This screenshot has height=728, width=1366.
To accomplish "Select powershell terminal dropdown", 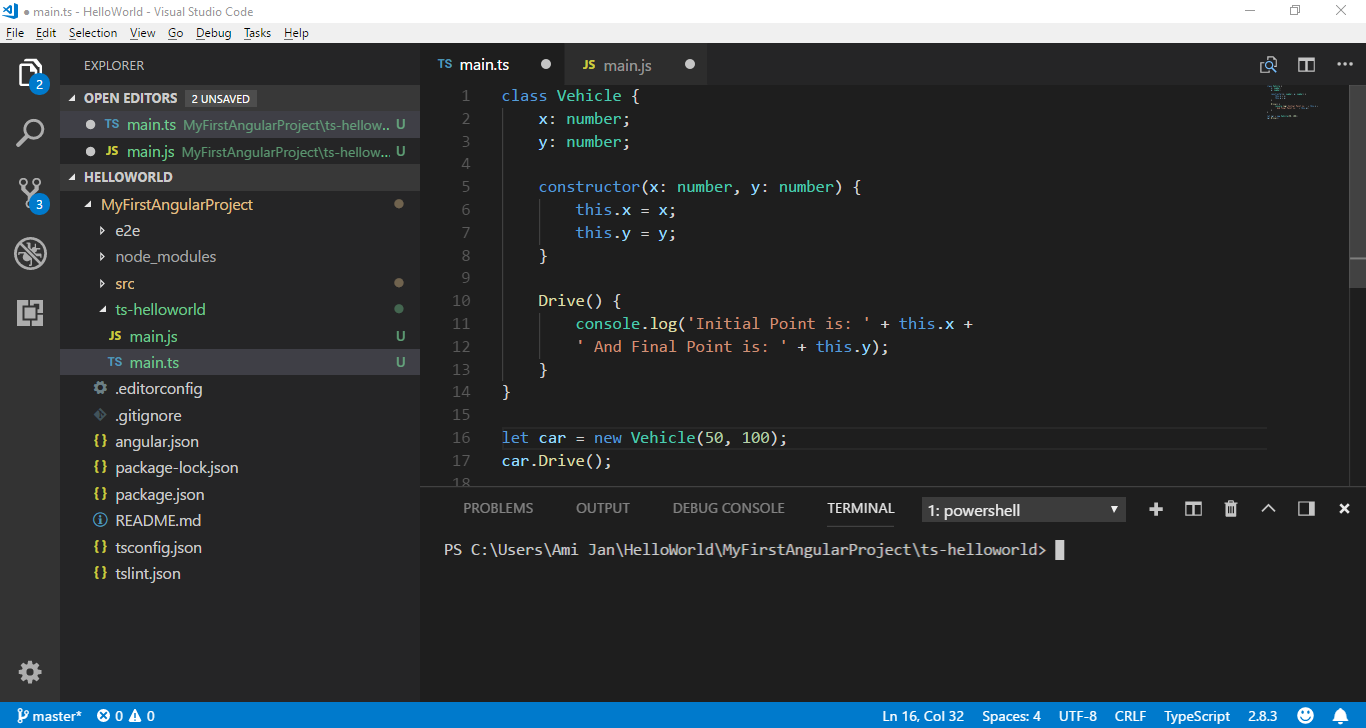I will [1023, 510].
